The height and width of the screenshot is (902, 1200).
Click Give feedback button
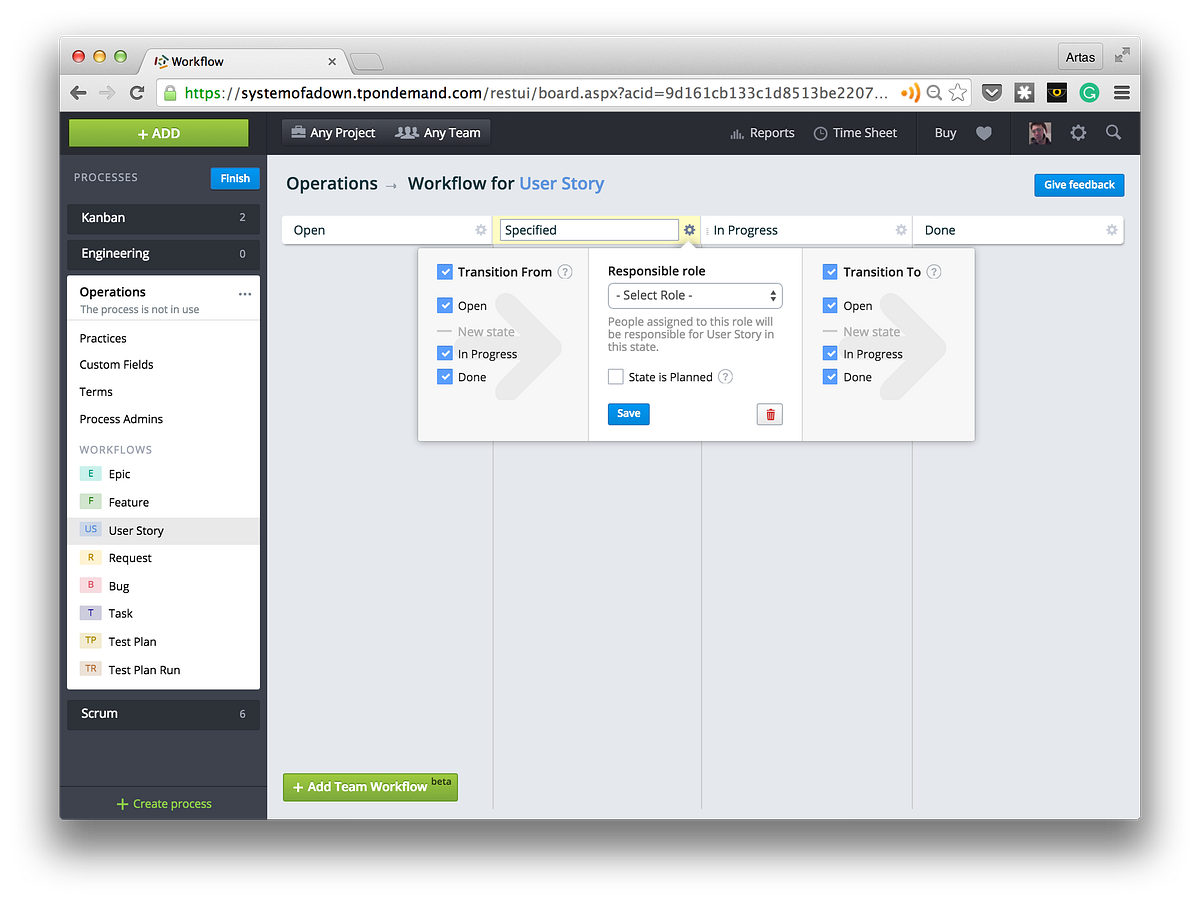pyautogui.click(x=1079, y=185)
